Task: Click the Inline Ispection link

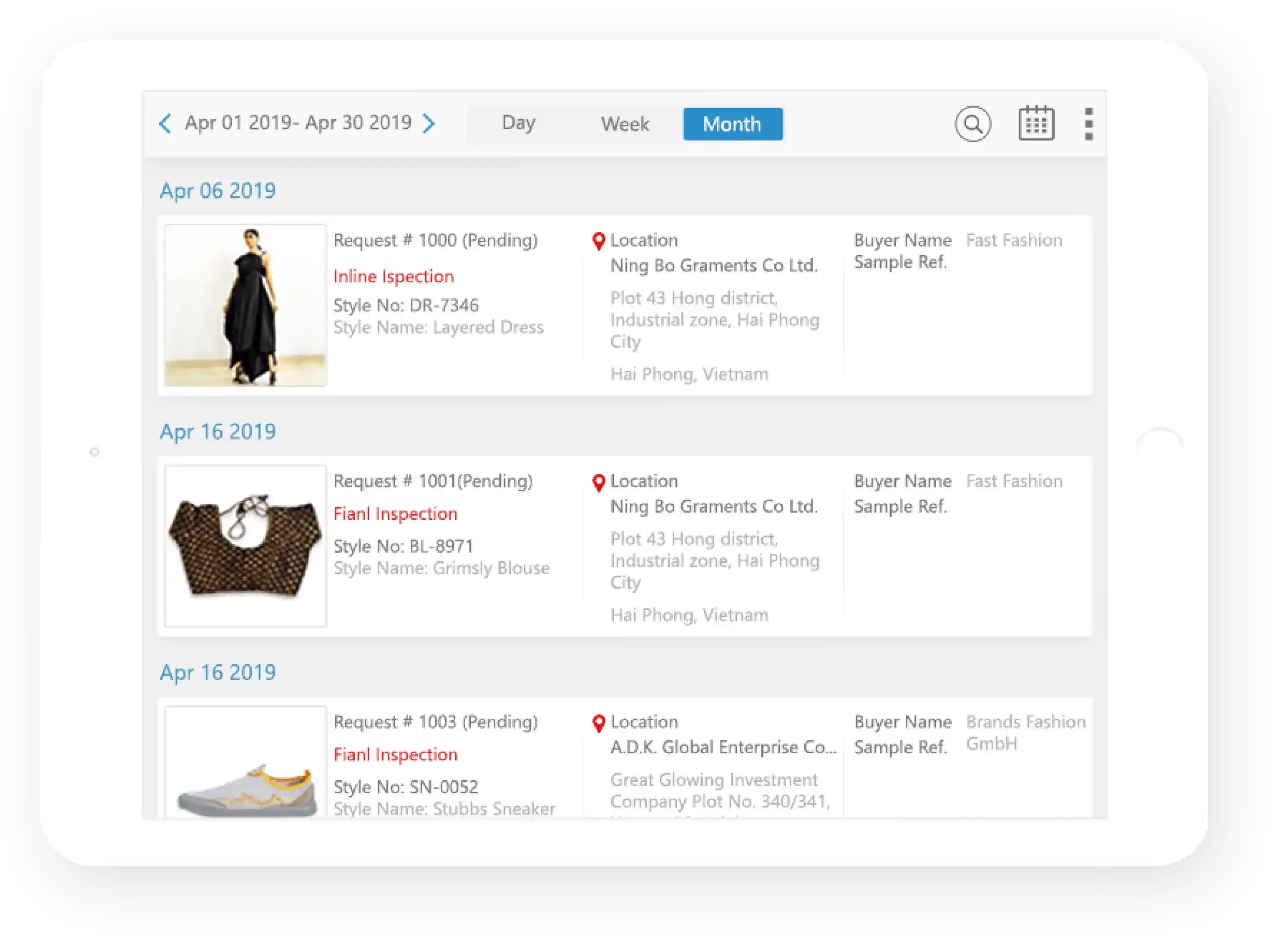Action: click(394, 277)
